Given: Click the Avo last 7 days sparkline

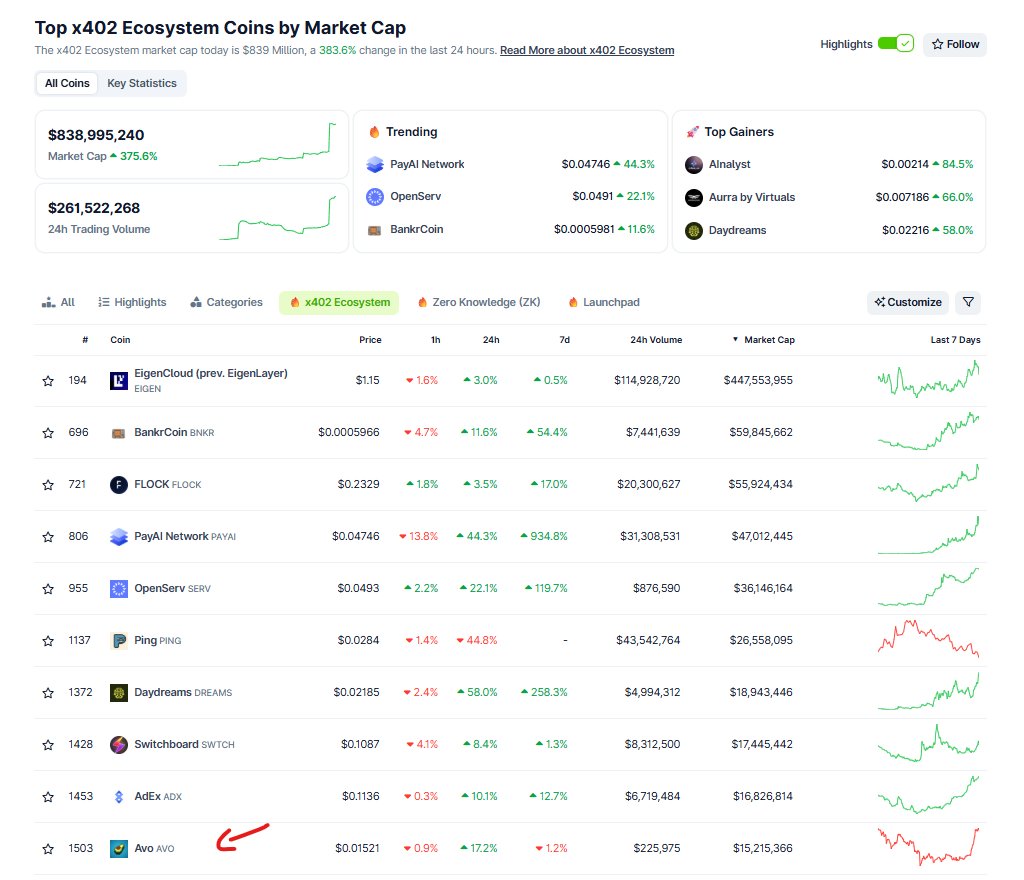Looking at the screenshot, I should coord(928,846).
